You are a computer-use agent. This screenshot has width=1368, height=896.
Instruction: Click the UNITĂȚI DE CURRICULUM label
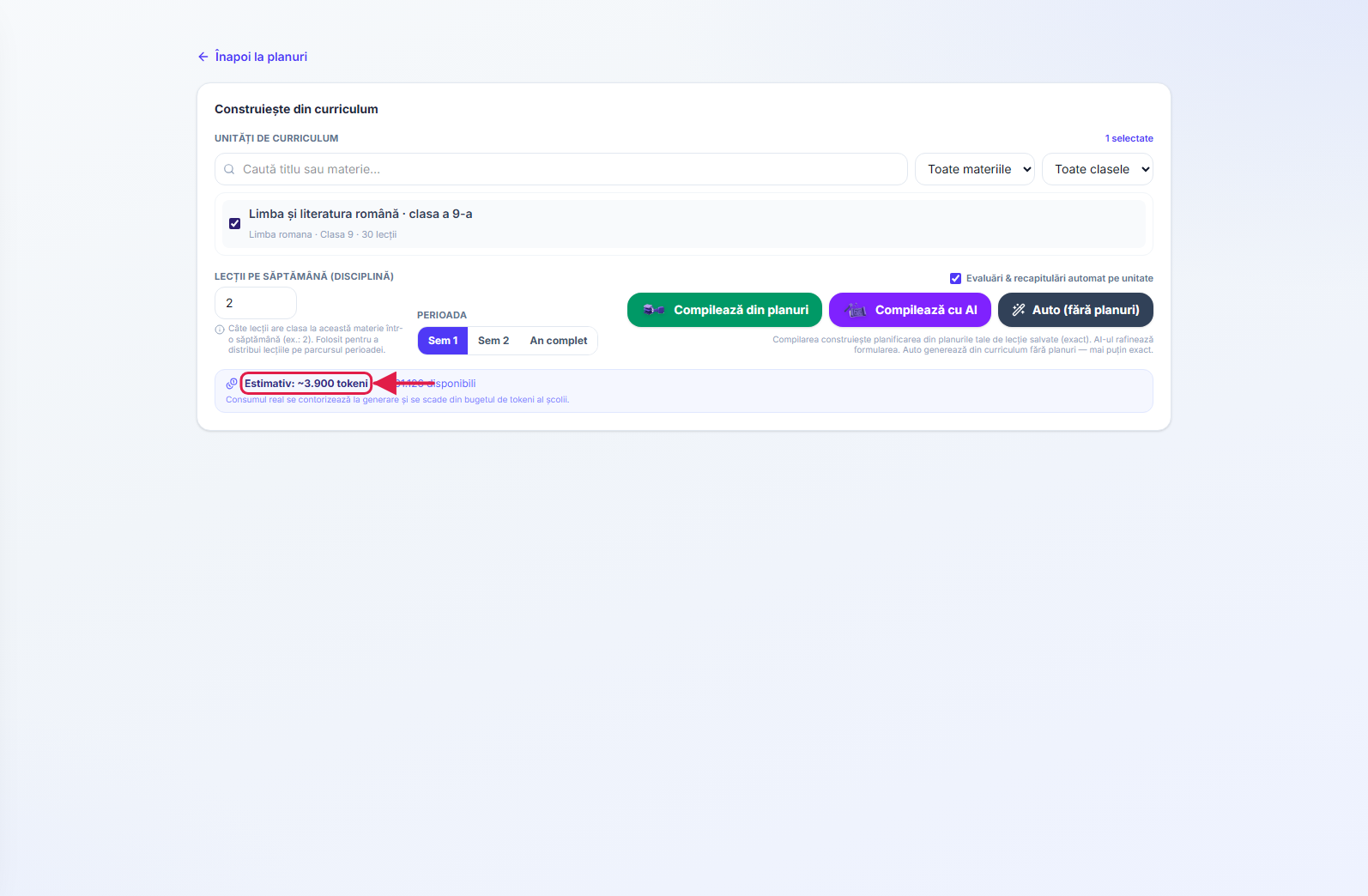click(x=276, y=138)
